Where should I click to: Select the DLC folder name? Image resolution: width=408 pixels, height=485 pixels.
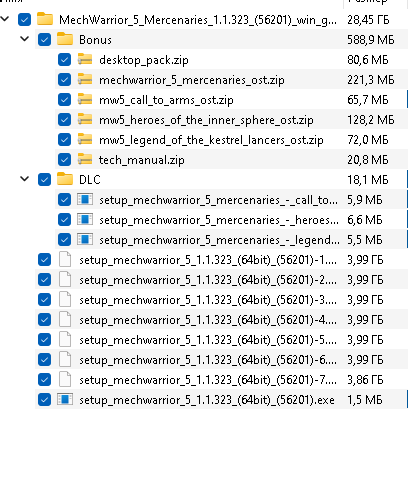click(90, 180)
